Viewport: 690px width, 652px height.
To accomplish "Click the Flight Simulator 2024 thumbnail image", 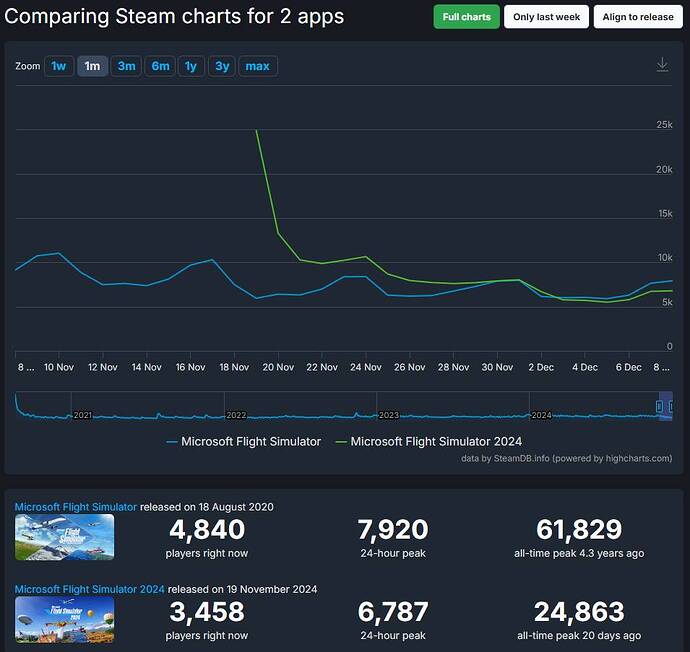I will pos(65,619).
